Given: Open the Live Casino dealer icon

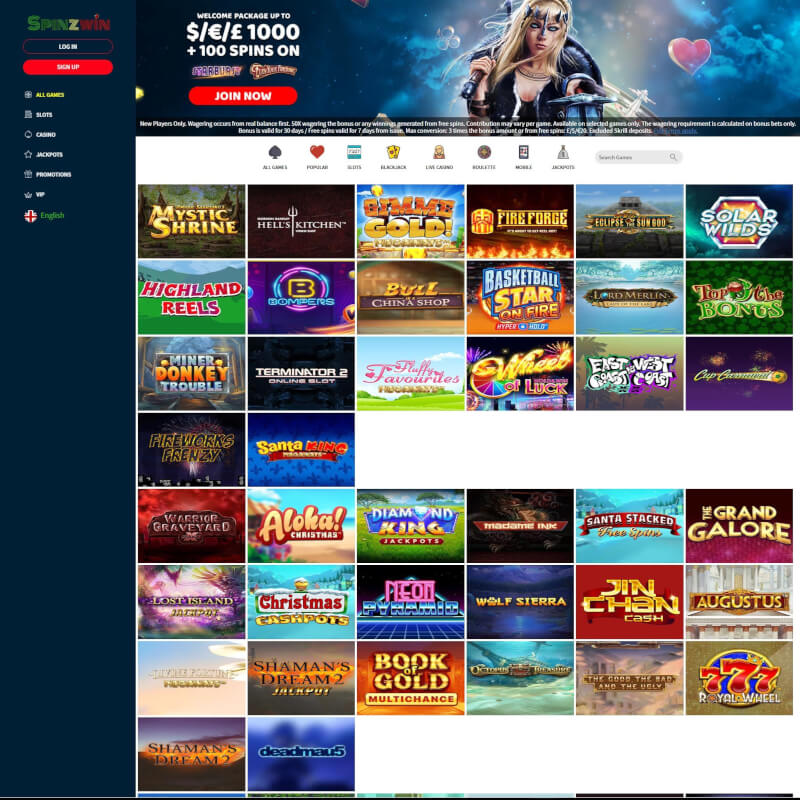Looking at the screenshot, I should (x=440, y=152).
